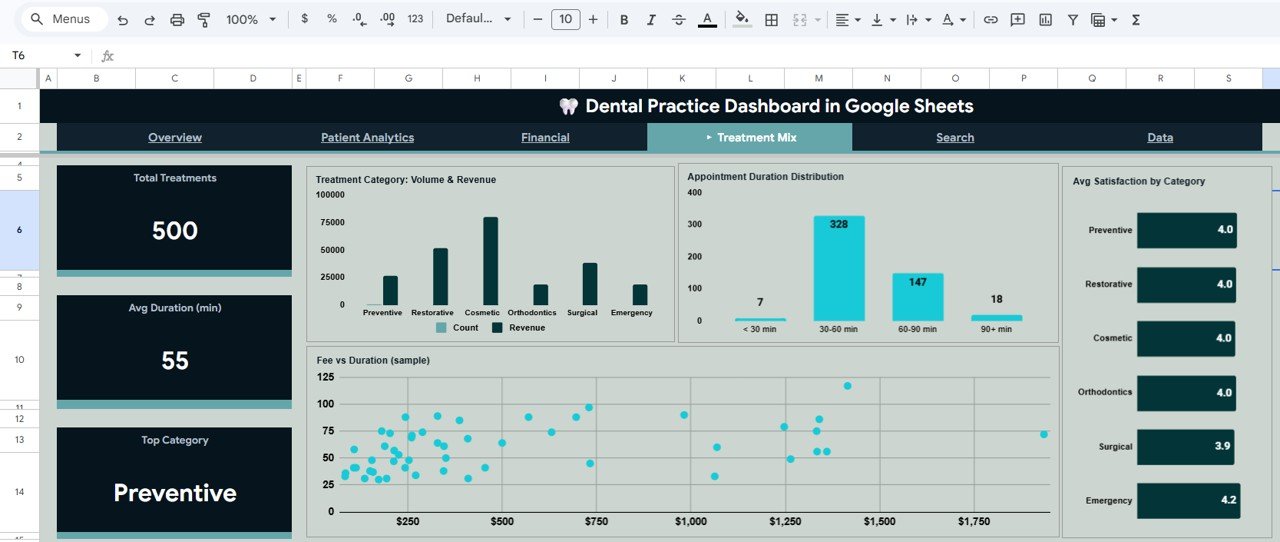
Task: Expand merge cells options arrow
Action: click(817, 19)
